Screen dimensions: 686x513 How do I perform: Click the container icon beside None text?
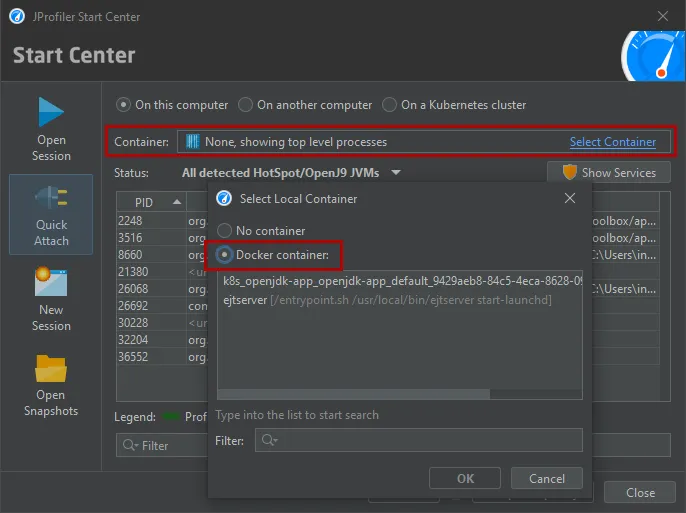192,142
